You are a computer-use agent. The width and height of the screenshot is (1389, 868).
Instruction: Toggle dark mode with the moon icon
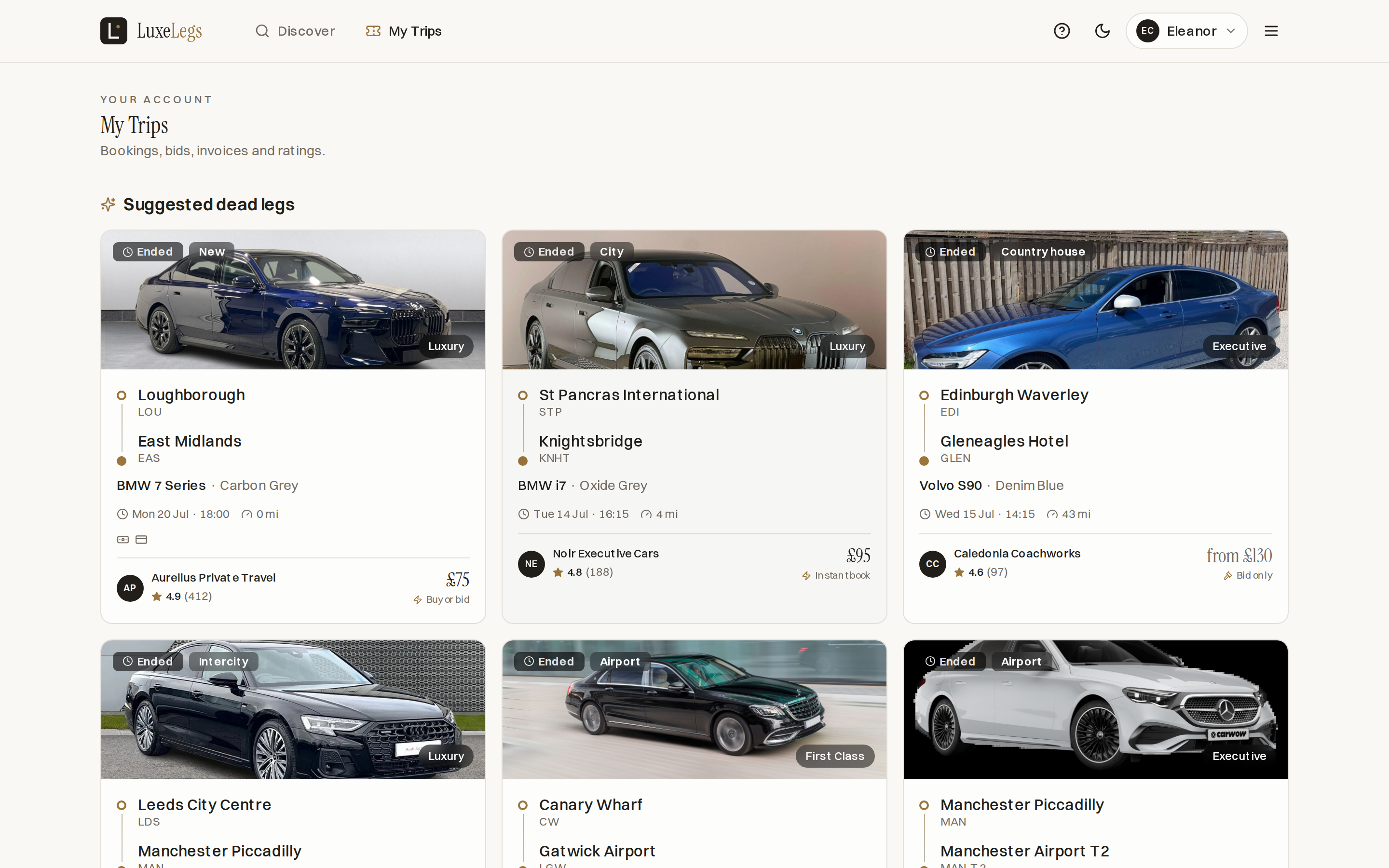coord(1102,31)
